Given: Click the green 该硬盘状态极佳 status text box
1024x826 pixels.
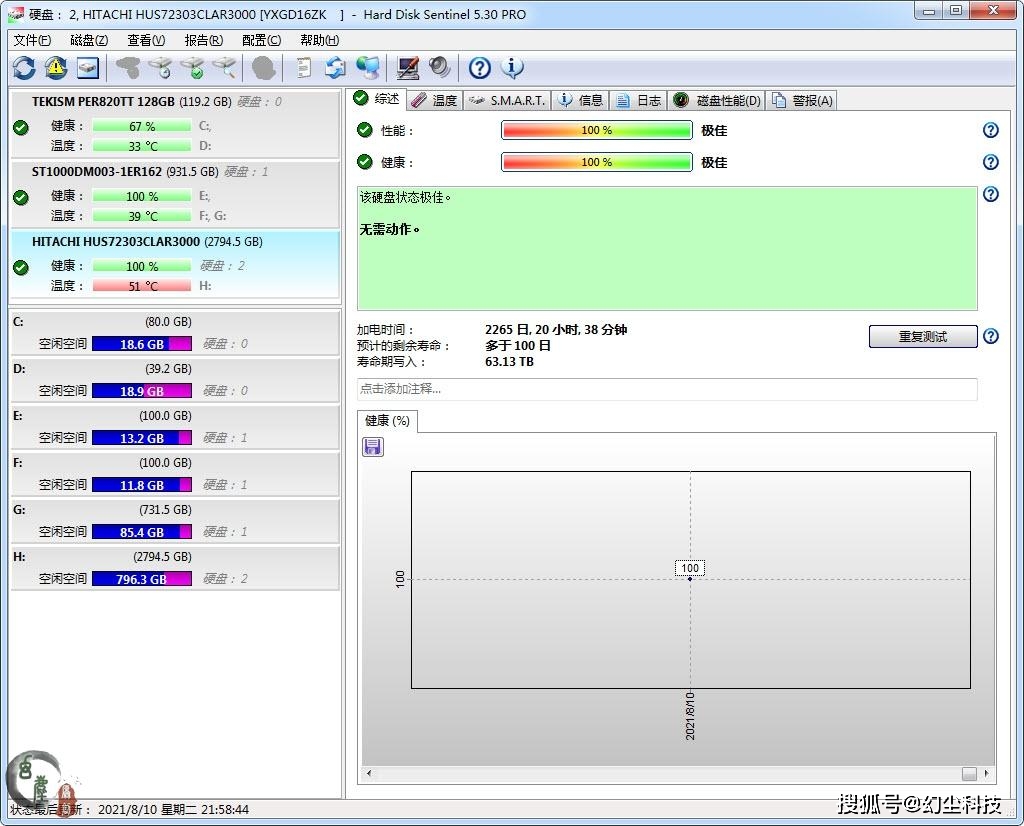Looking at the screenshot, I should 667,248.
